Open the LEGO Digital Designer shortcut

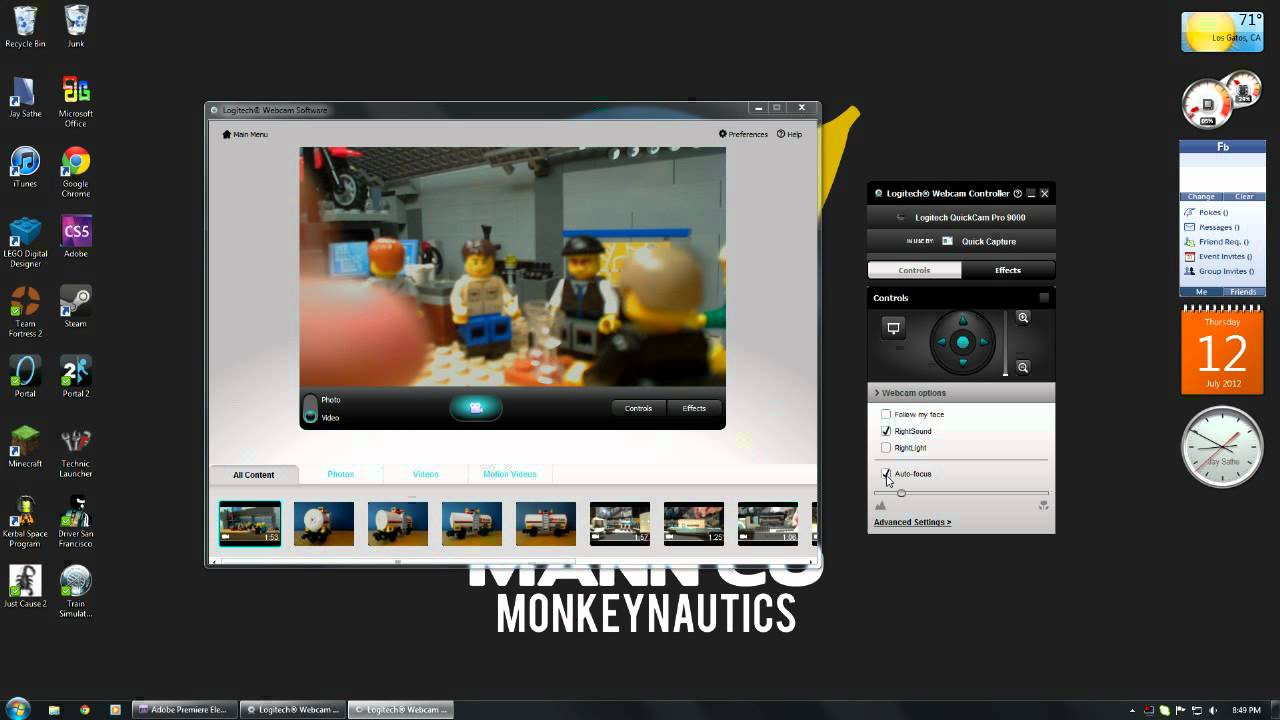click(x=25, y=242)
